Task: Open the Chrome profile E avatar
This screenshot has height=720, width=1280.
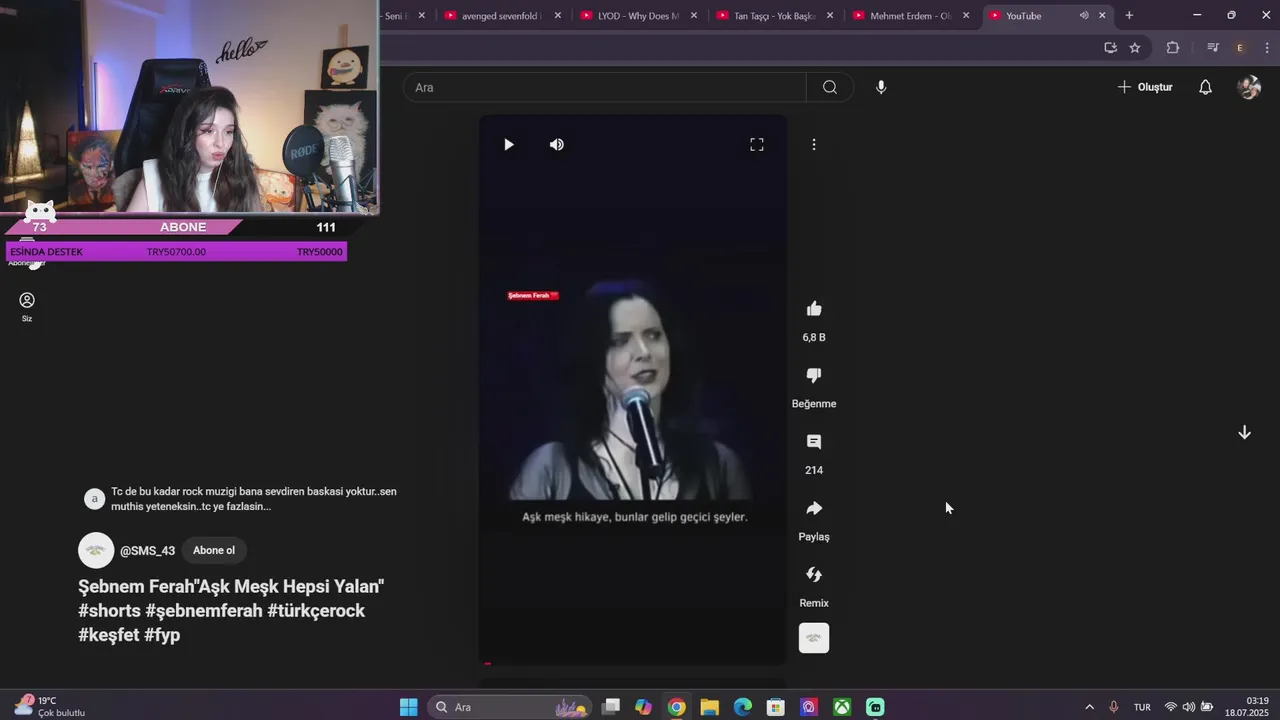Action: 1240,47
